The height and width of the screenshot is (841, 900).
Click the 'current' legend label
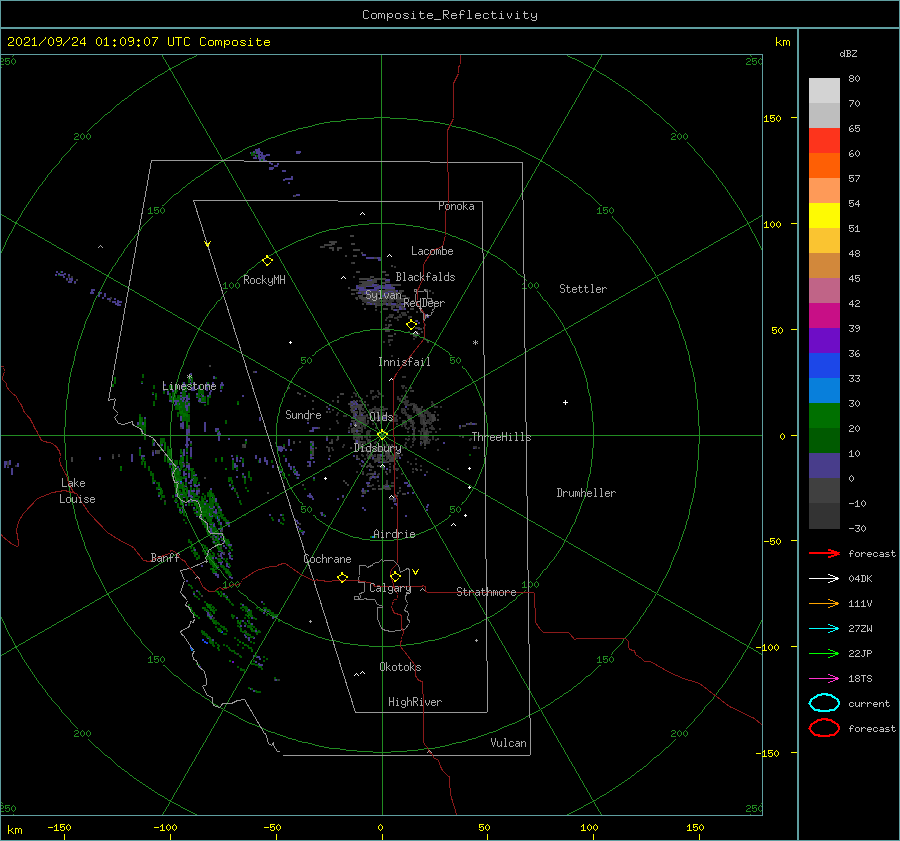[x=869, y=703]
